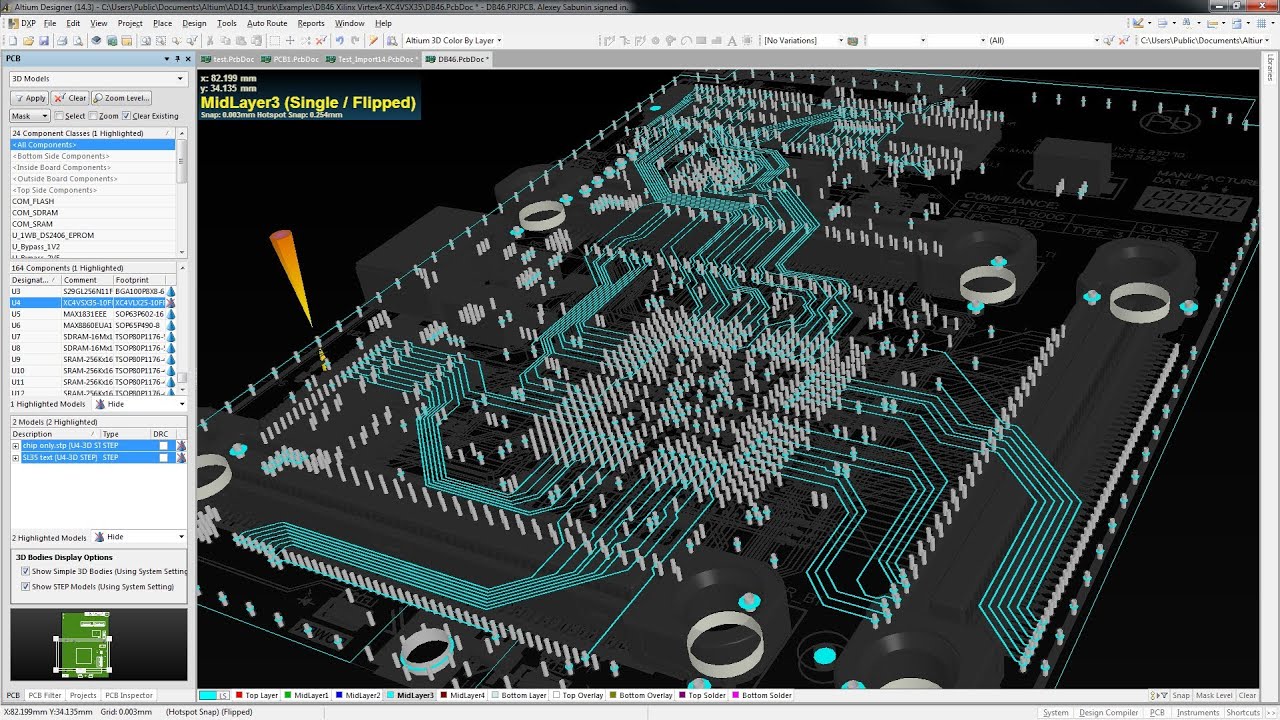Close the PCB panel
Viewport: 1280px width, 720px height.
click(188, 59)
